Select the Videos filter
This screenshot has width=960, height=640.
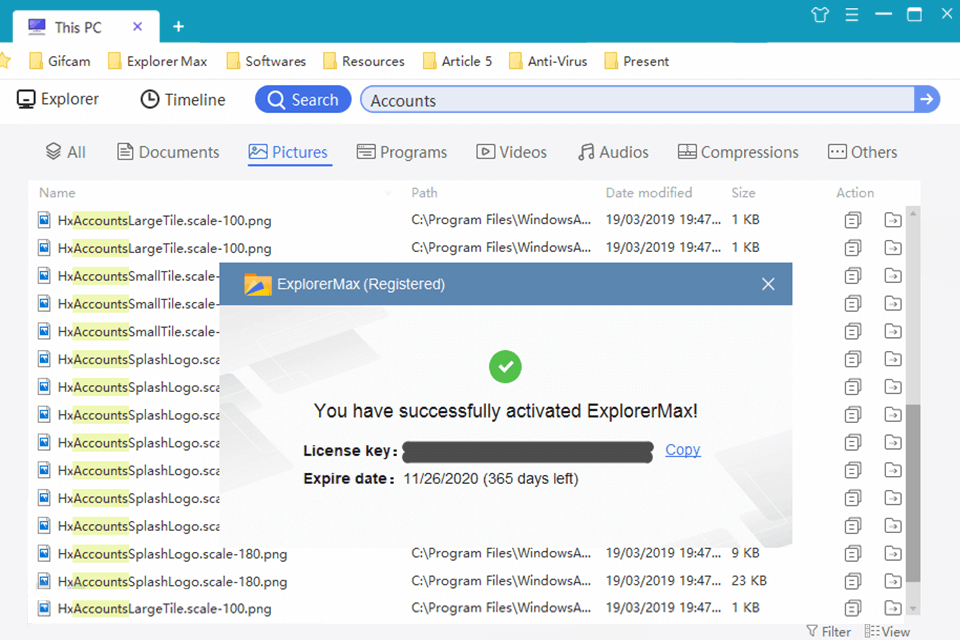coord(511,151)
